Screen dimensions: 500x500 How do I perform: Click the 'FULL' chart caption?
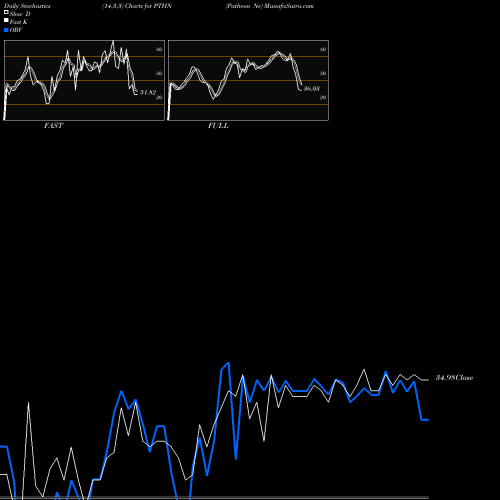218,125
